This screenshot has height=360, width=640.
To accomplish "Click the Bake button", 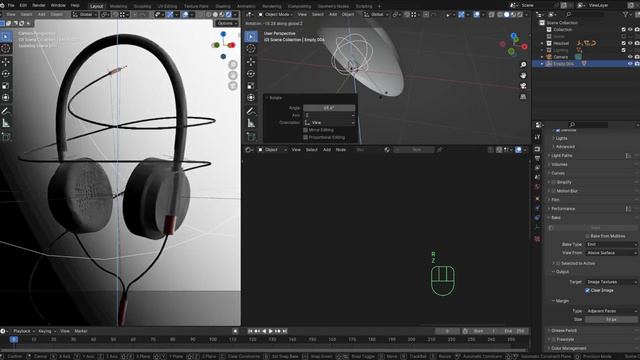I will point(596,228).
